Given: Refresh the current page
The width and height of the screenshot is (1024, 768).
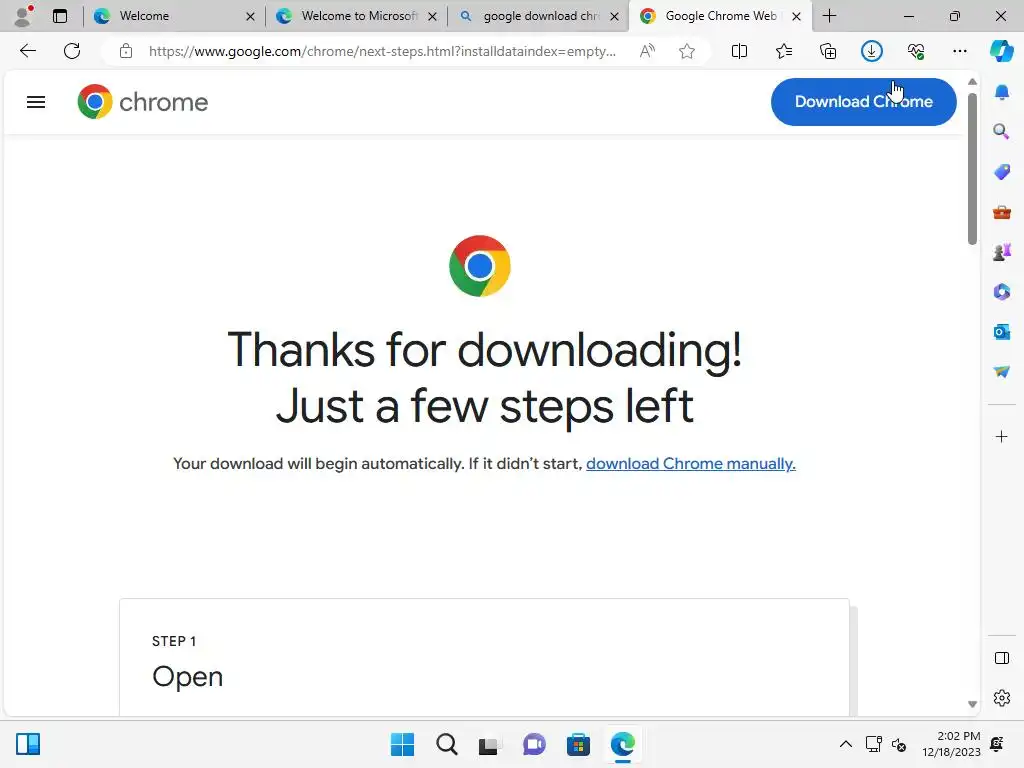Looking at the screenshot, I should click(72, 51).
